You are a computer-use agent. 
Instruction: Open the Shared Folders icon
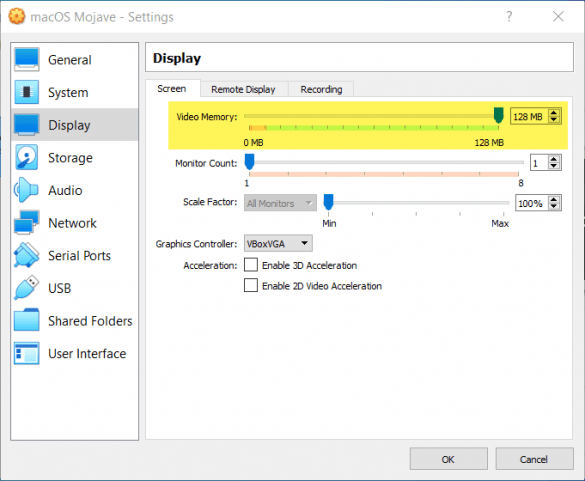point(26,320)
